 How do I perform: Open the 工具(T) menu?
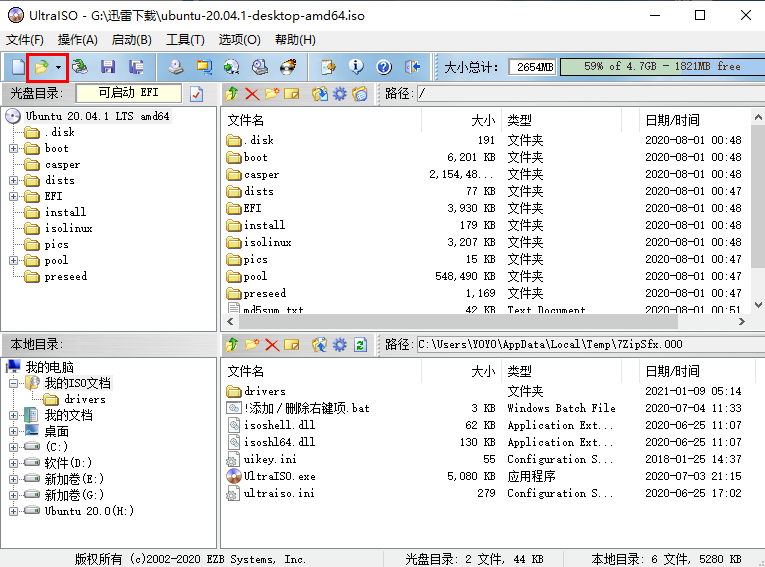click(x=185, y=40)
